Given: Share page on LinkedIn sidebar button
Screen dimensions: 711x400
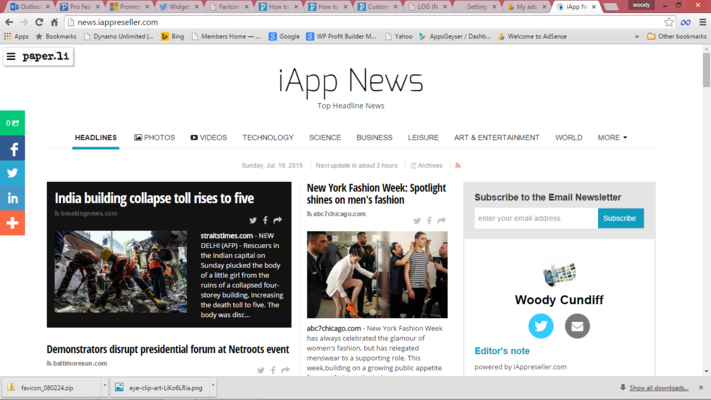Looking at the screenshot, I should [x=12, y=198].
